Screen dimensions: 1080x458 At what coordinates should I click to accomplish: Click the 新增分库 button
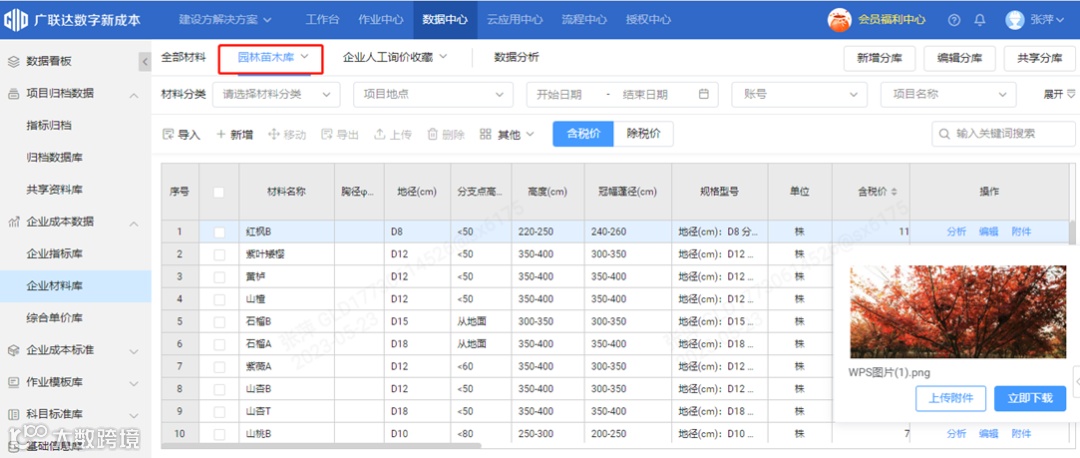click(x=880, y=59)
